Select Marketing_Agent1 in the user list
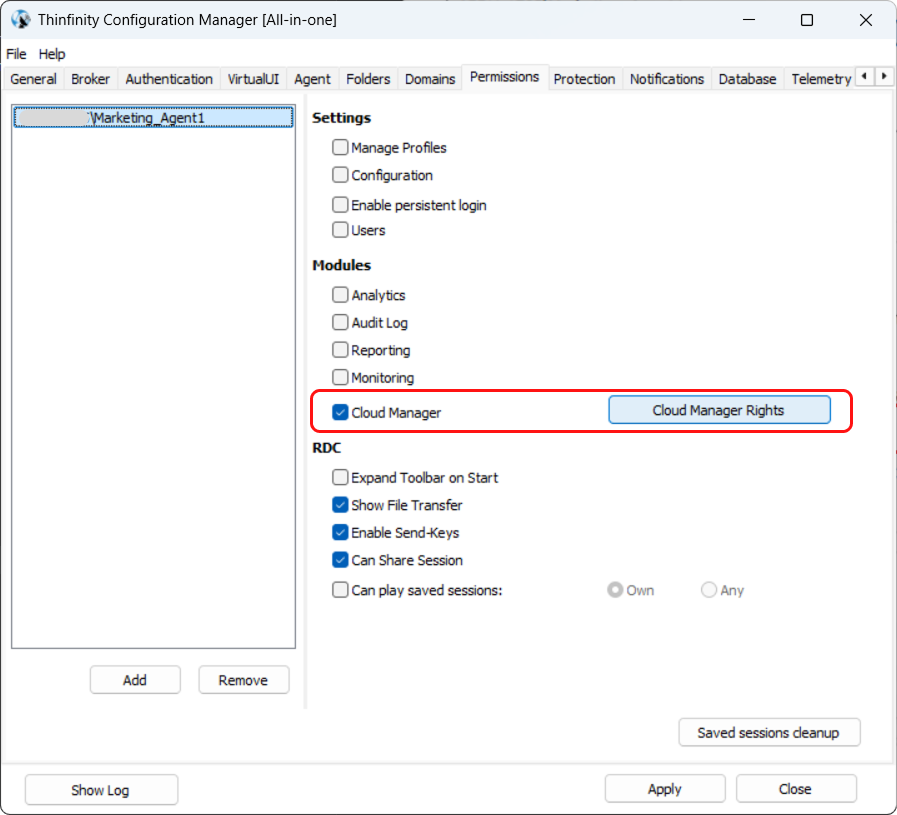This screenshot has width=897, height=815. [x=153, y=117]
